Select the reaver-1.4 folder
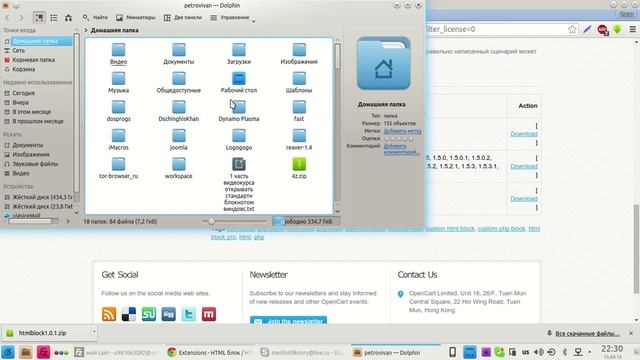 (299, 140)
